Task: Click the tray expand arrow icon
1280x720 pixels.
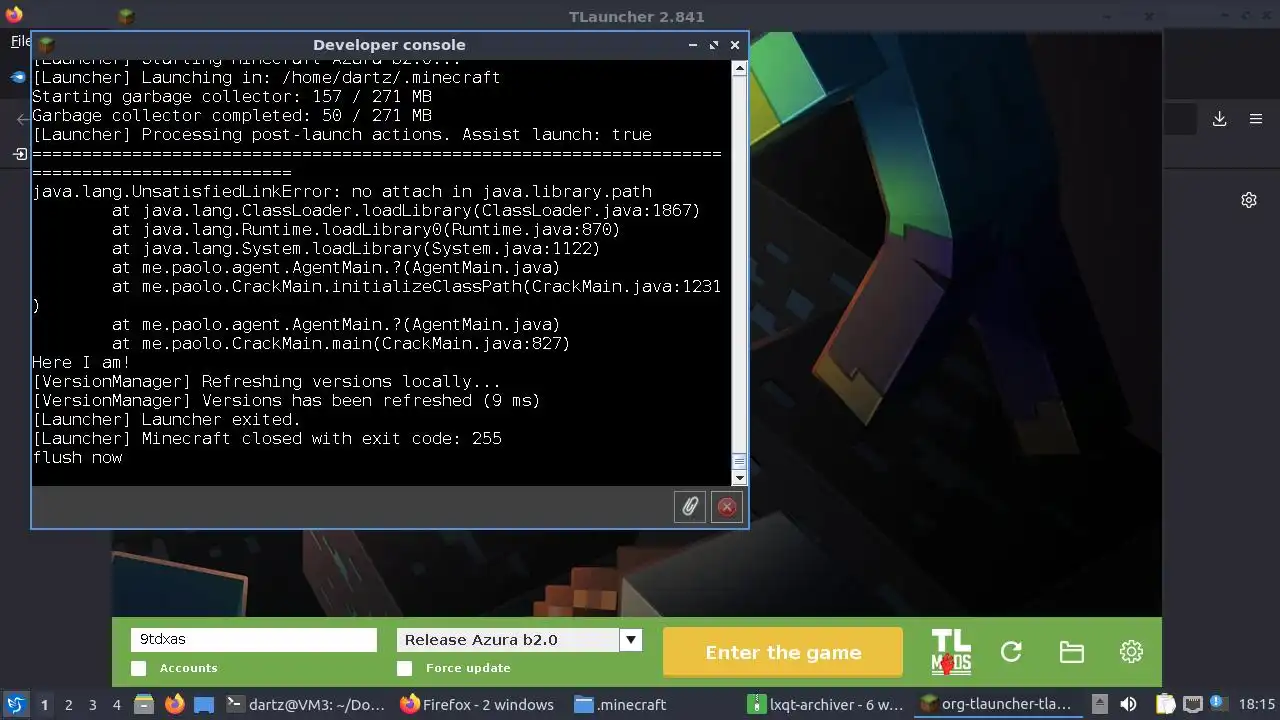Action: 1099,704
